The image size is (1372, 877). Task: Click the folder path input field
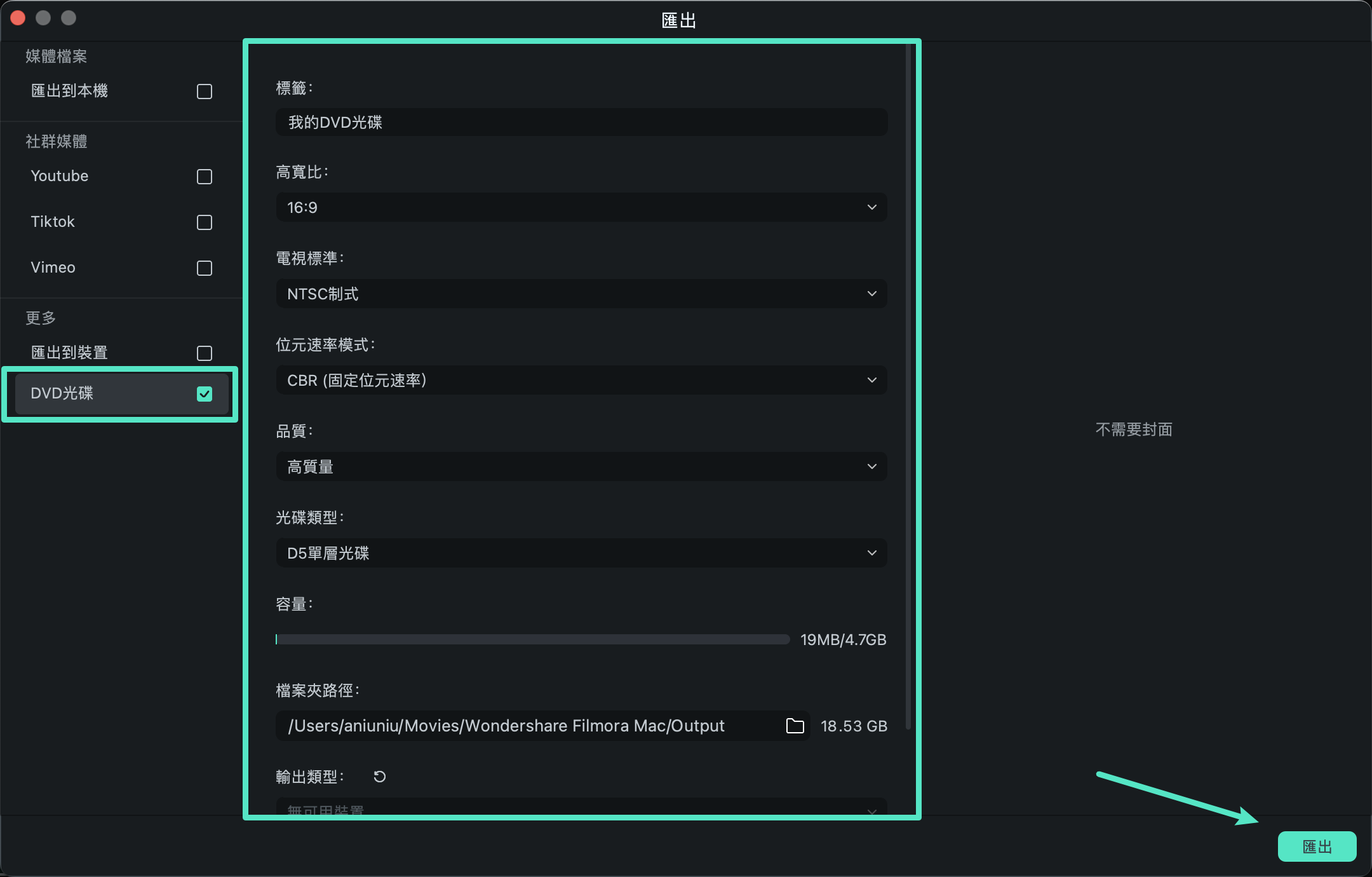542,726
